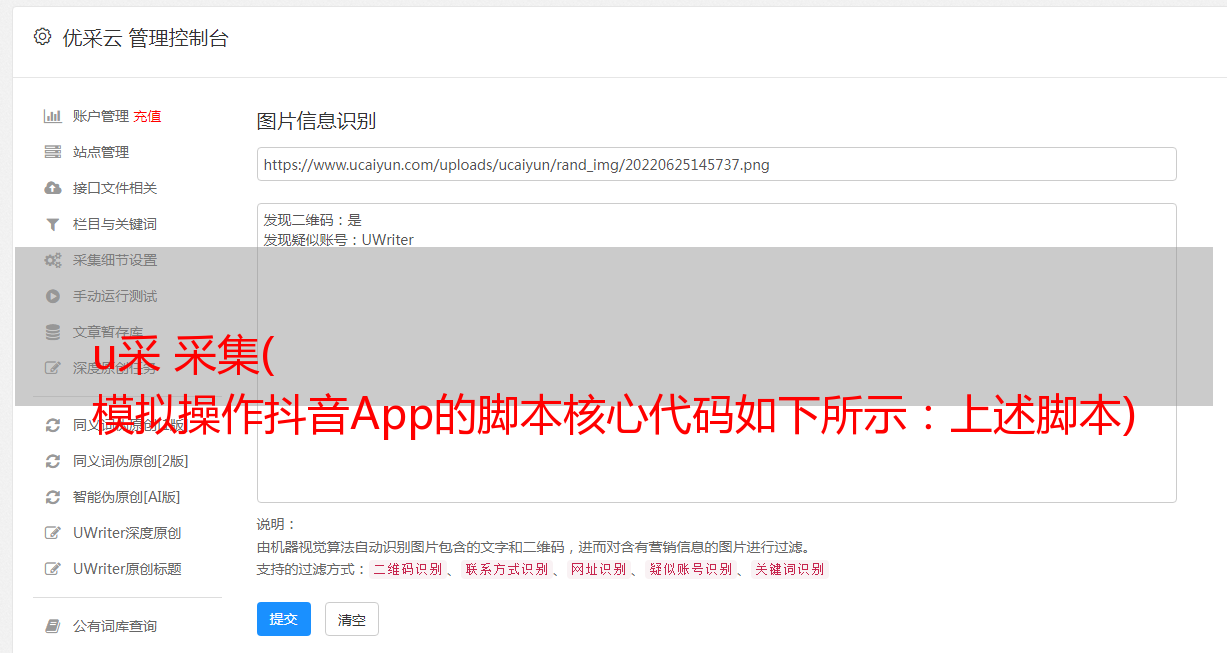Viewport: 1227px width, 653px height.
Task: Click the gears icon for 采集细节设置
Action: [x=53, y=260]
